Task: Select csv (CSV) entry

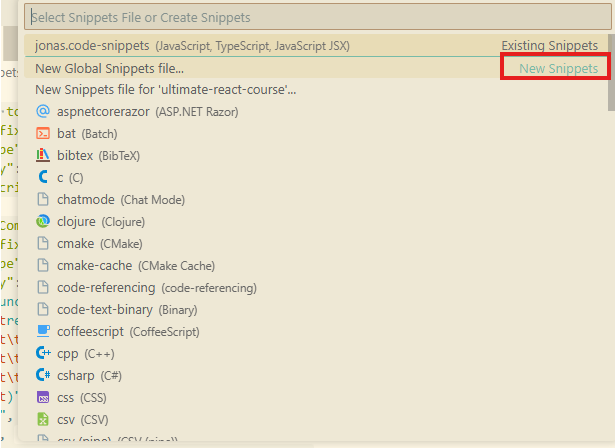Action: point(316,419)
